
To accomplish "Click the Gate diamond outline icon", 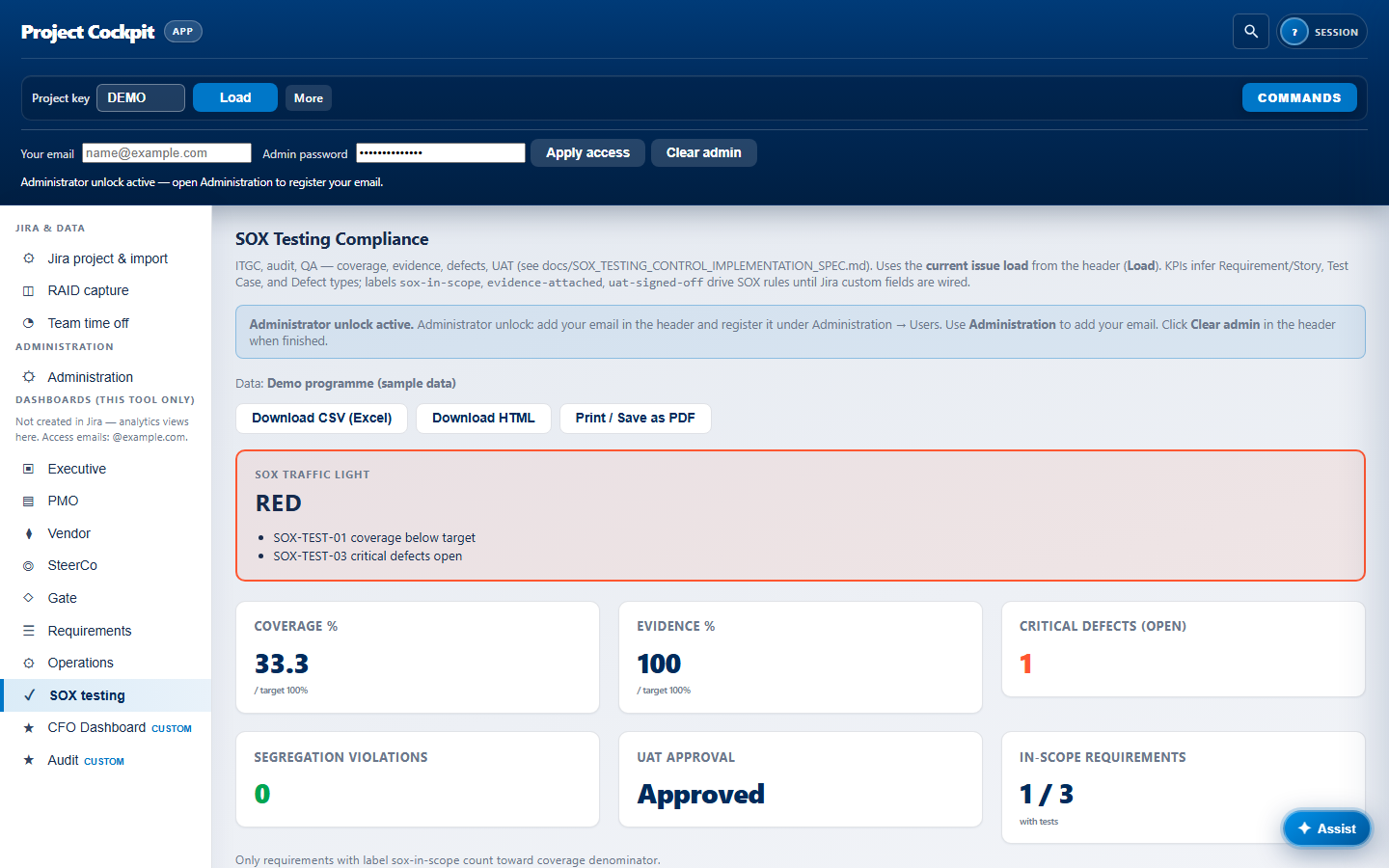I will coord(29,598).
